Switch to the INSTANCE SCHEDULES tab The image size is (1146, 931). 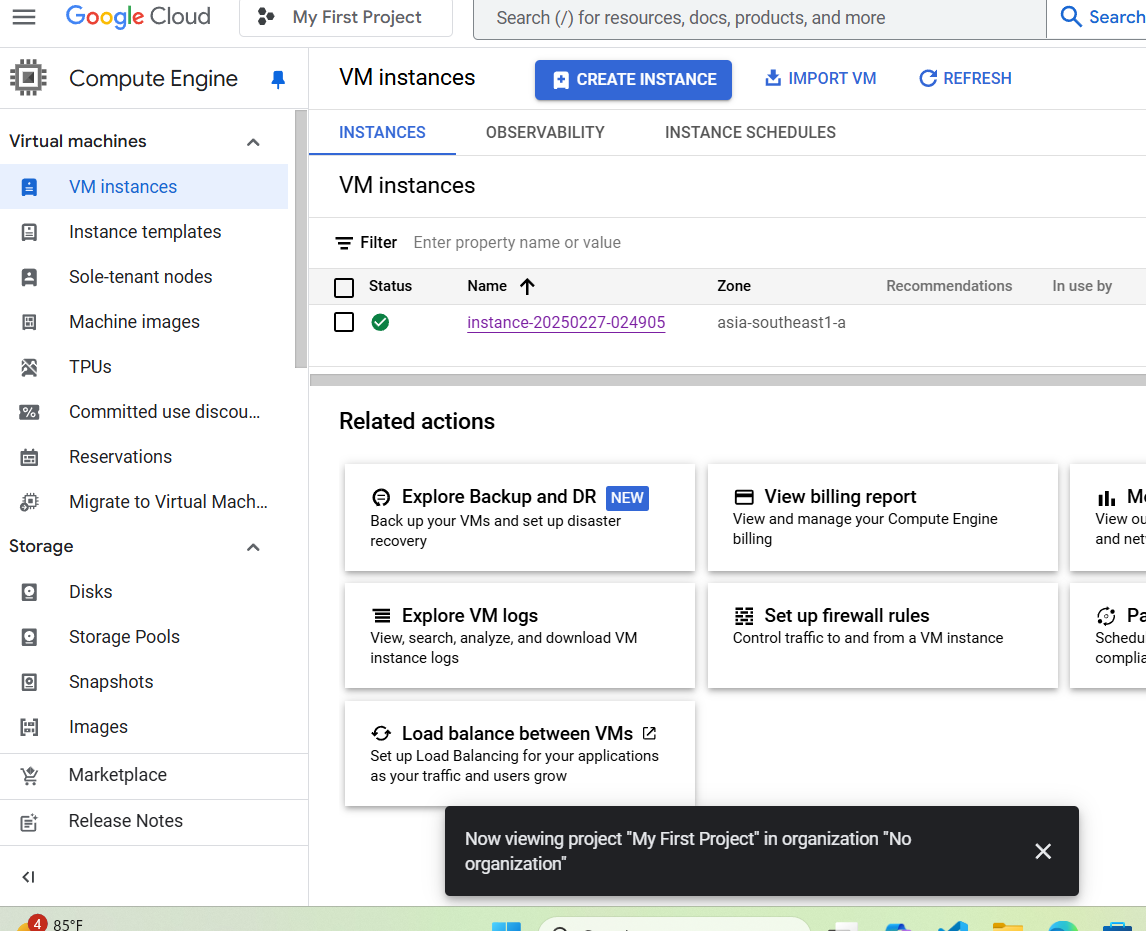751,132
